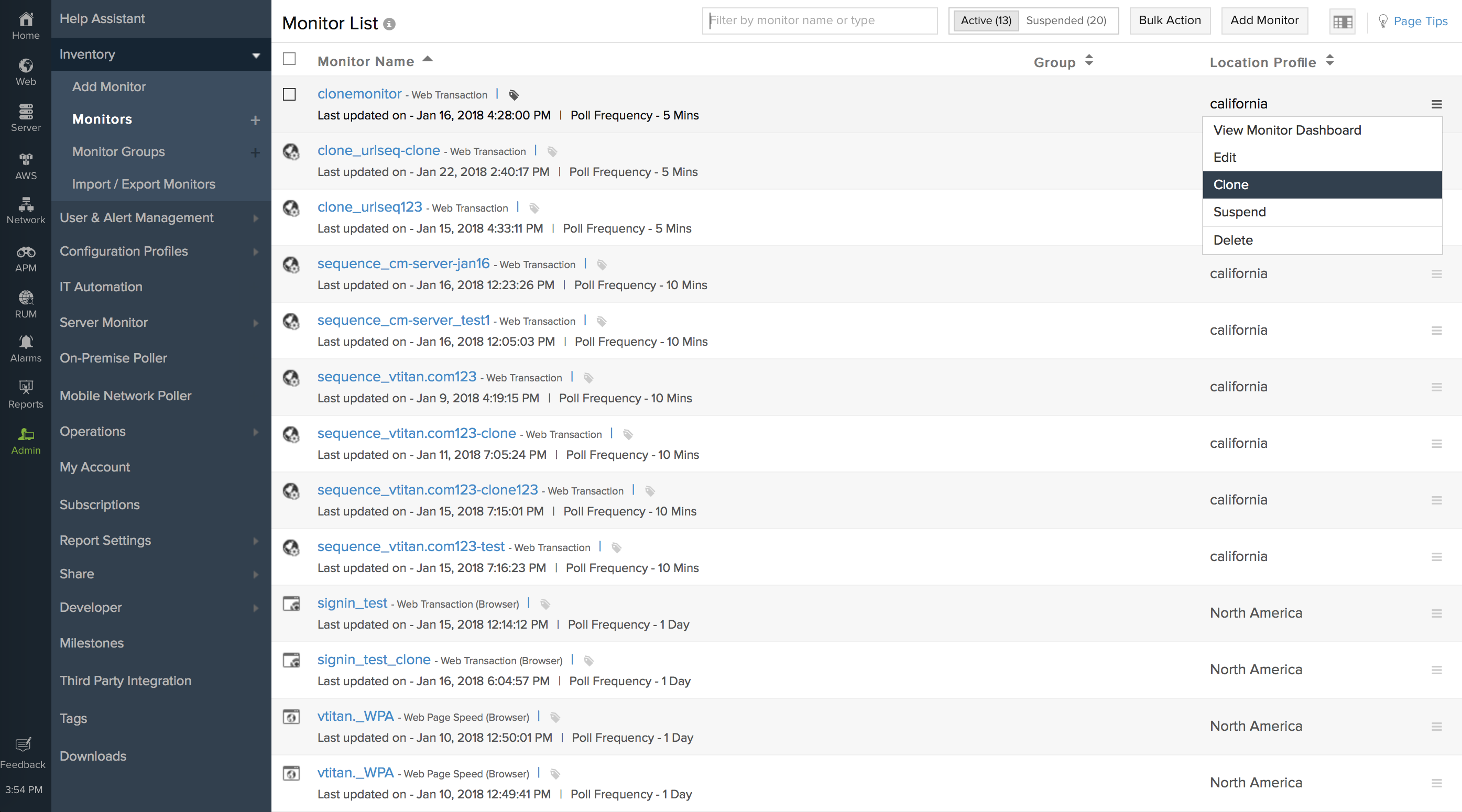This screenshot has width=1462, height=812.
Task: Click the Add Monitor button
Action: coord(1264,20)
